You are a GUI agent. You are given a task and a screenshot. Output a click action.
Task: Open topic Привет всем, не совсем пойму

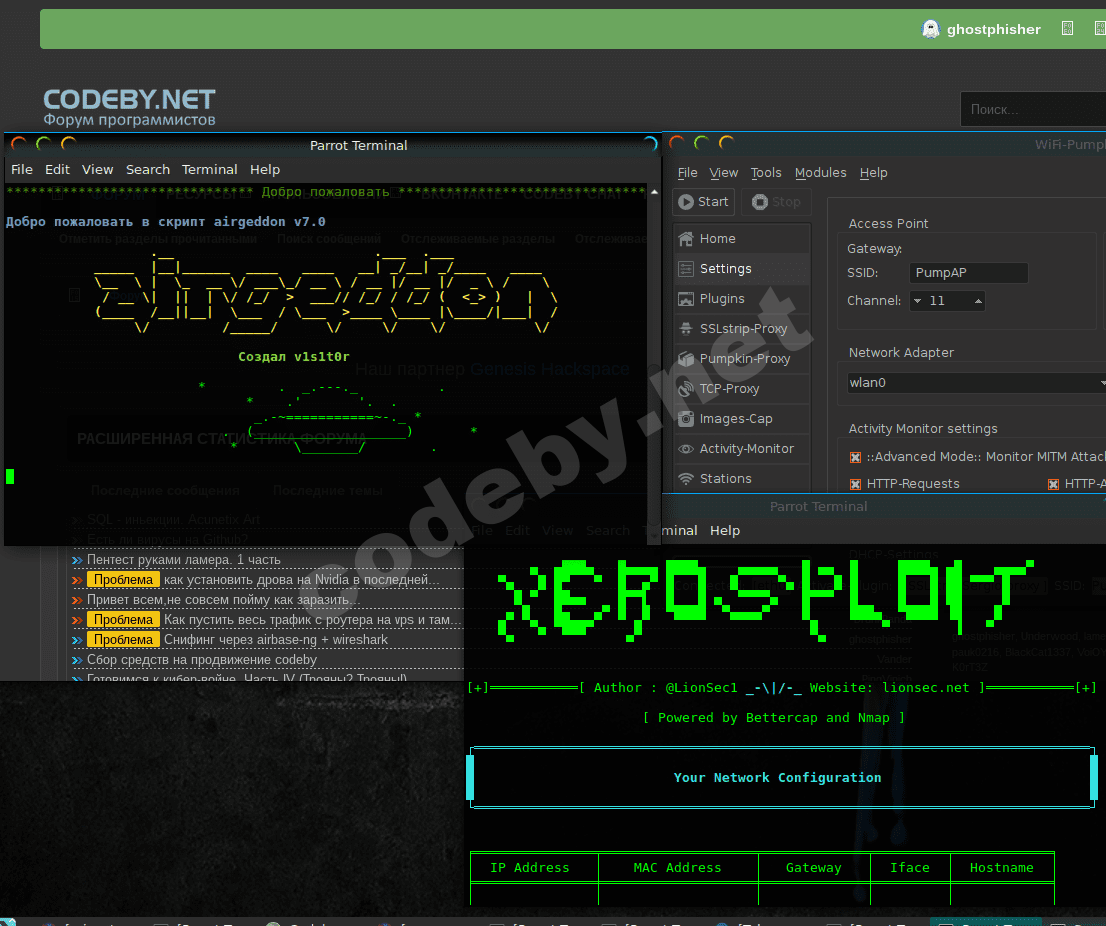222,600
